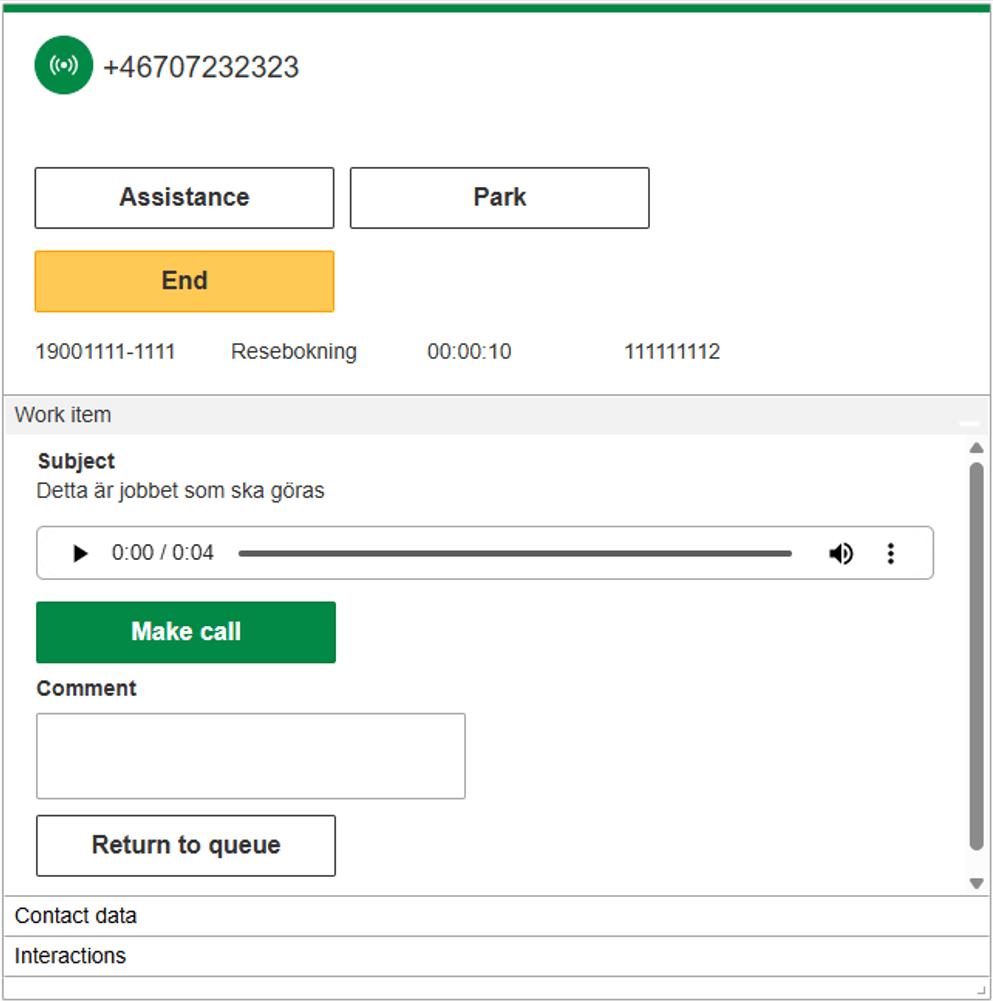This screenshot has width=993, height=1001.
Task: Request help with the Assistance button
Action: [x=184, y=198]
